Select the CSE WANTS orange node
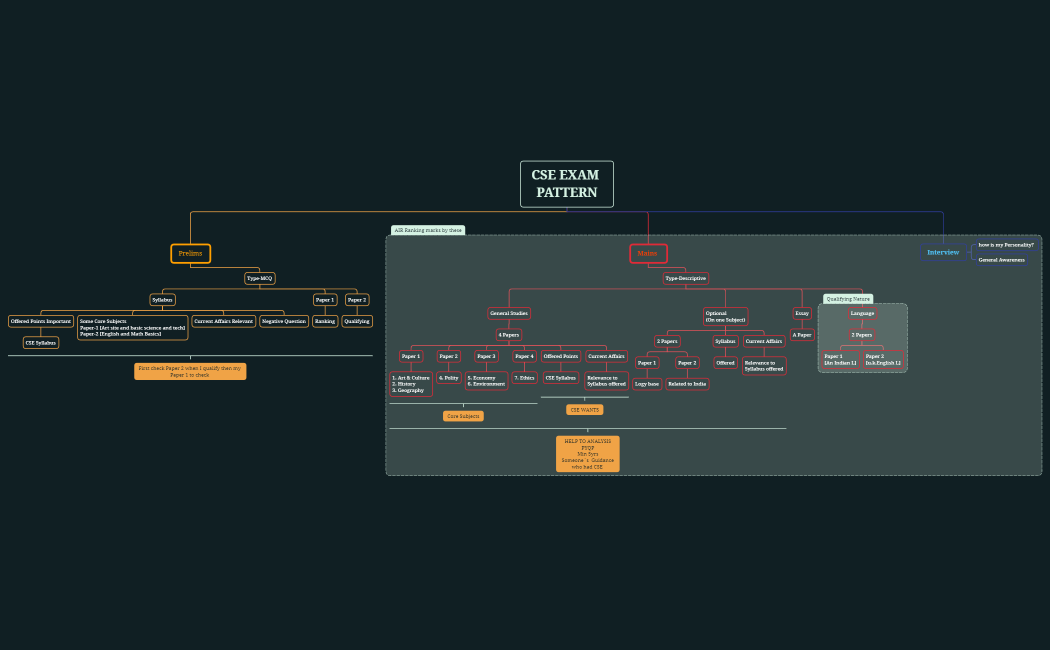The height and width of the screenshot is (650, 1050). pyautogui.click(x=586, y=410)
